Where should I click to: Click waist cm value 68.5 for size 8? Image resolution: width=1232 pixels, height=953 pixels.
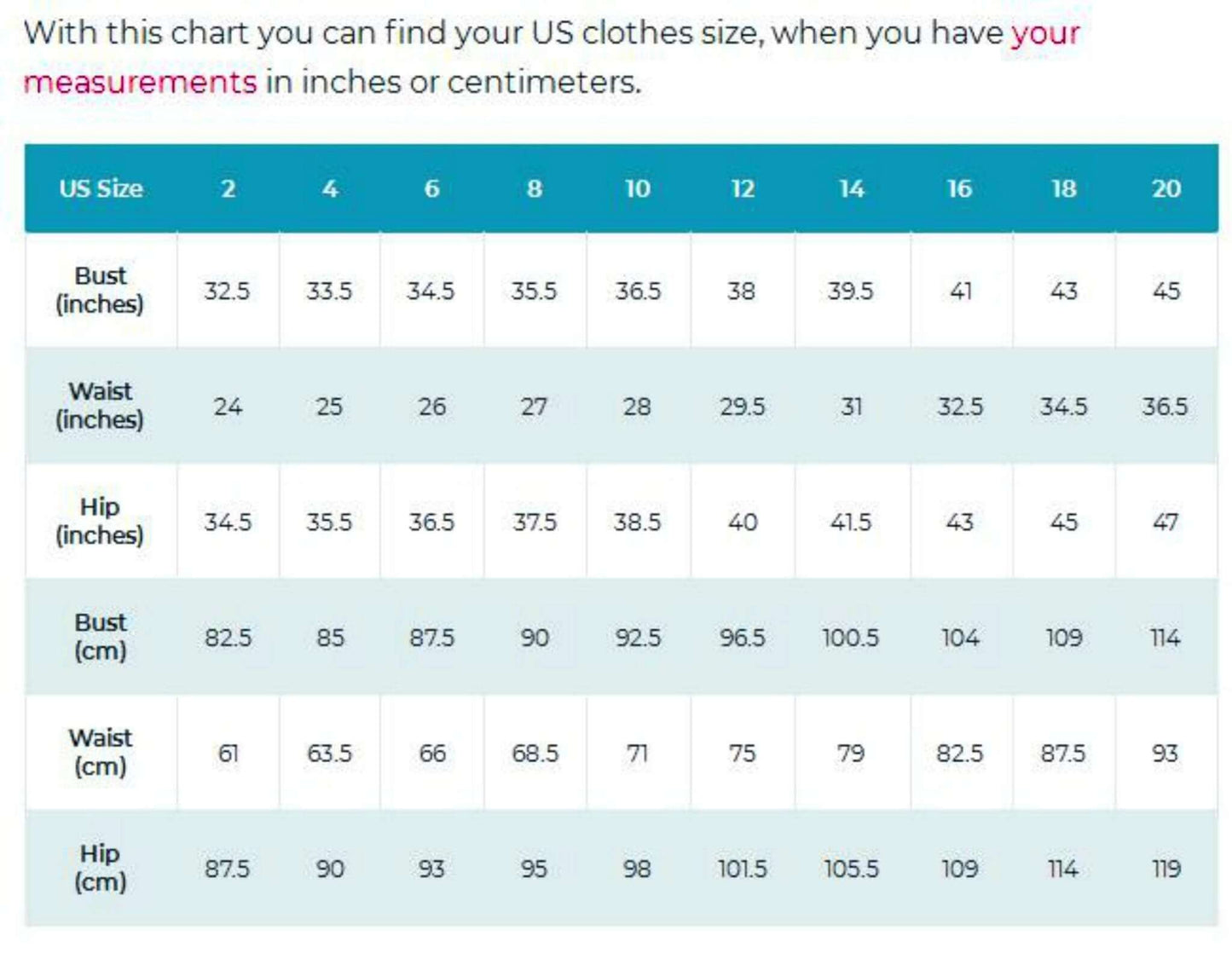535,754
